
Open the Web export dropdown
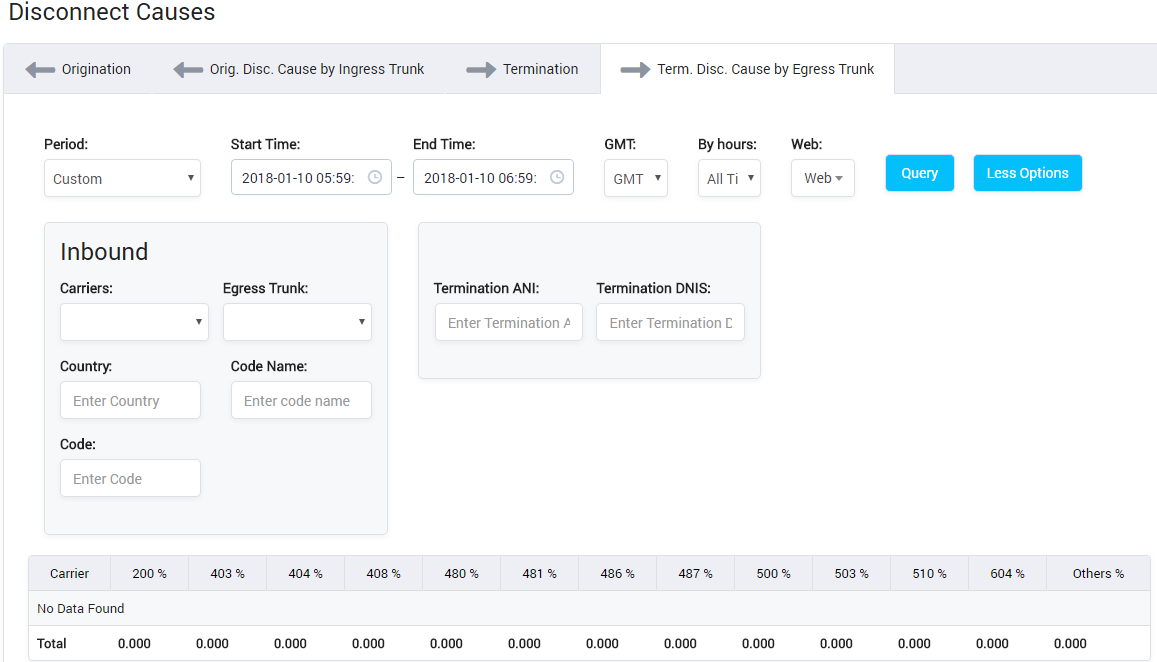[822, 178]
